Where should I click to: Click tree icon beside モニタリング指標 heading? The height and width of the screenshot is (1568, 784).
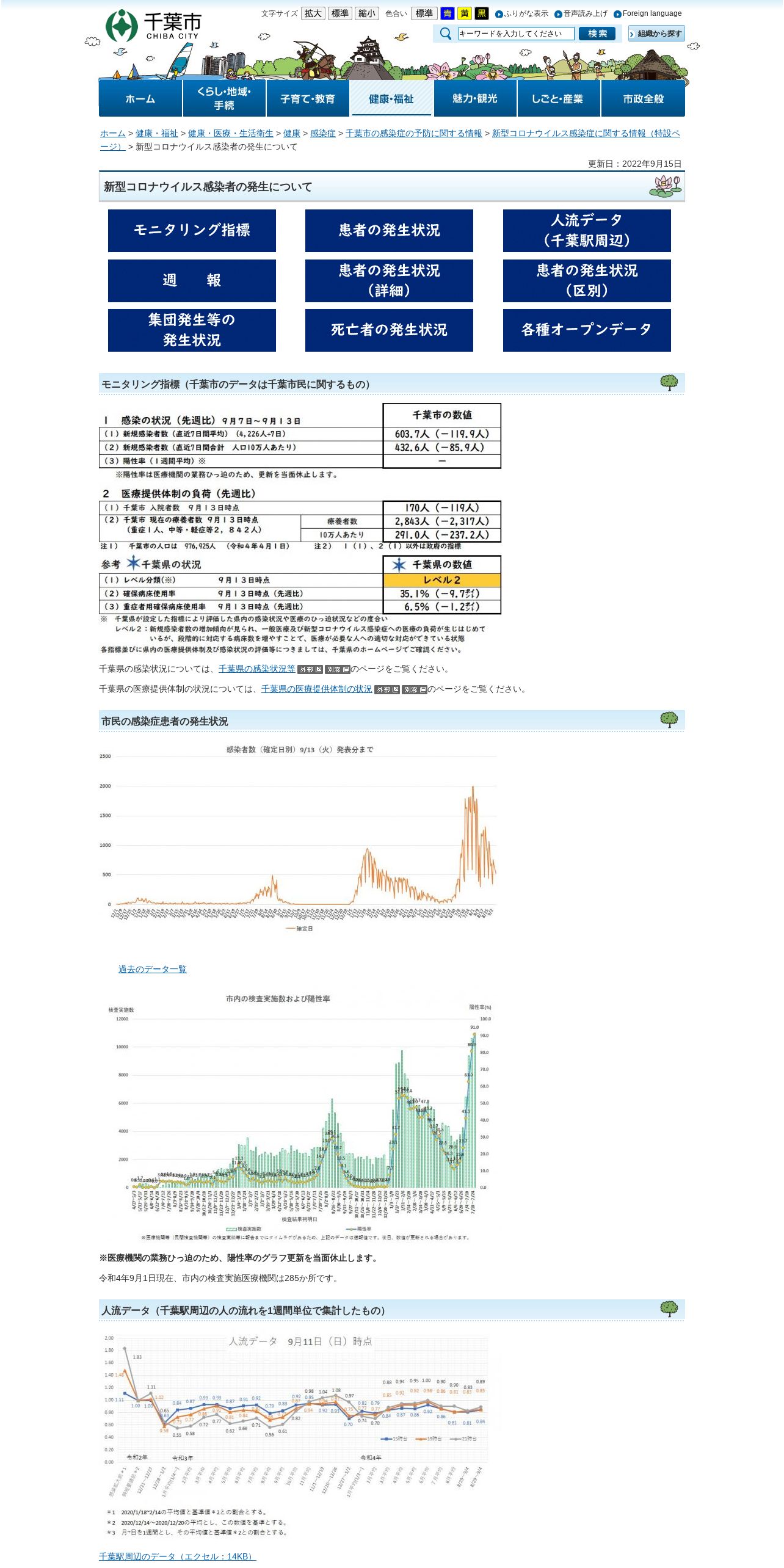669,383
